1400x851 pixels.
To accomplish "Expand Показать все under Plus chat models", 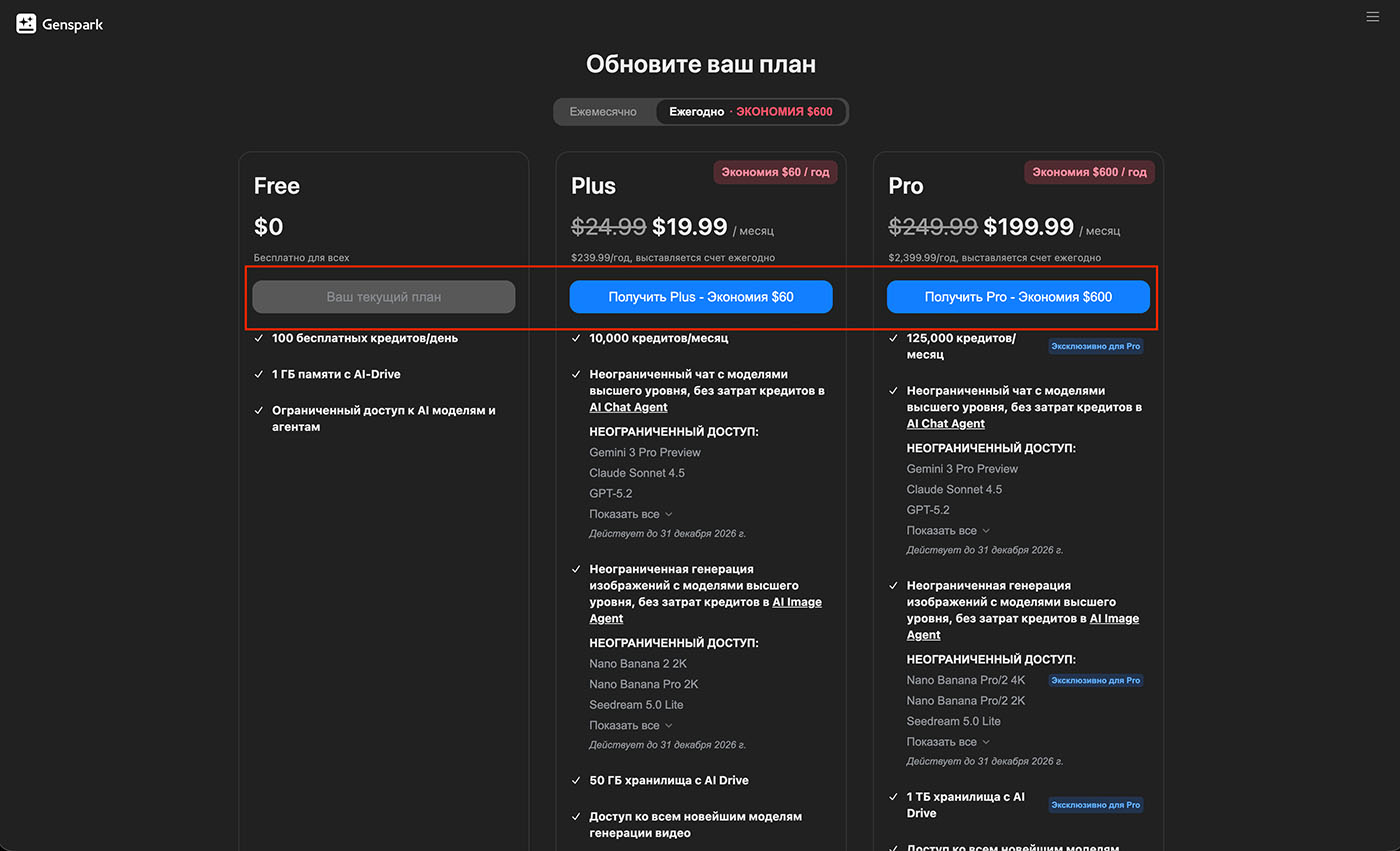I will [631, 514].
